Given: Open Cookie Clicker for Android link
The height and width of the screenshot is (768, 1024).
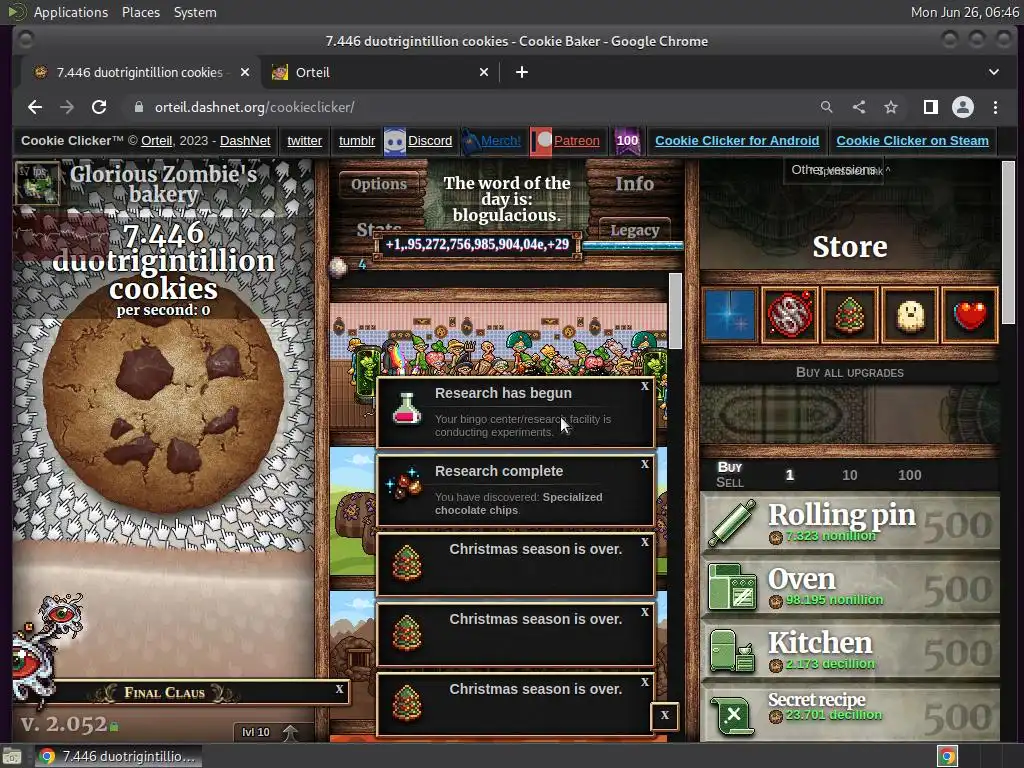Looking at the screenshot, I should pos(737,140).
